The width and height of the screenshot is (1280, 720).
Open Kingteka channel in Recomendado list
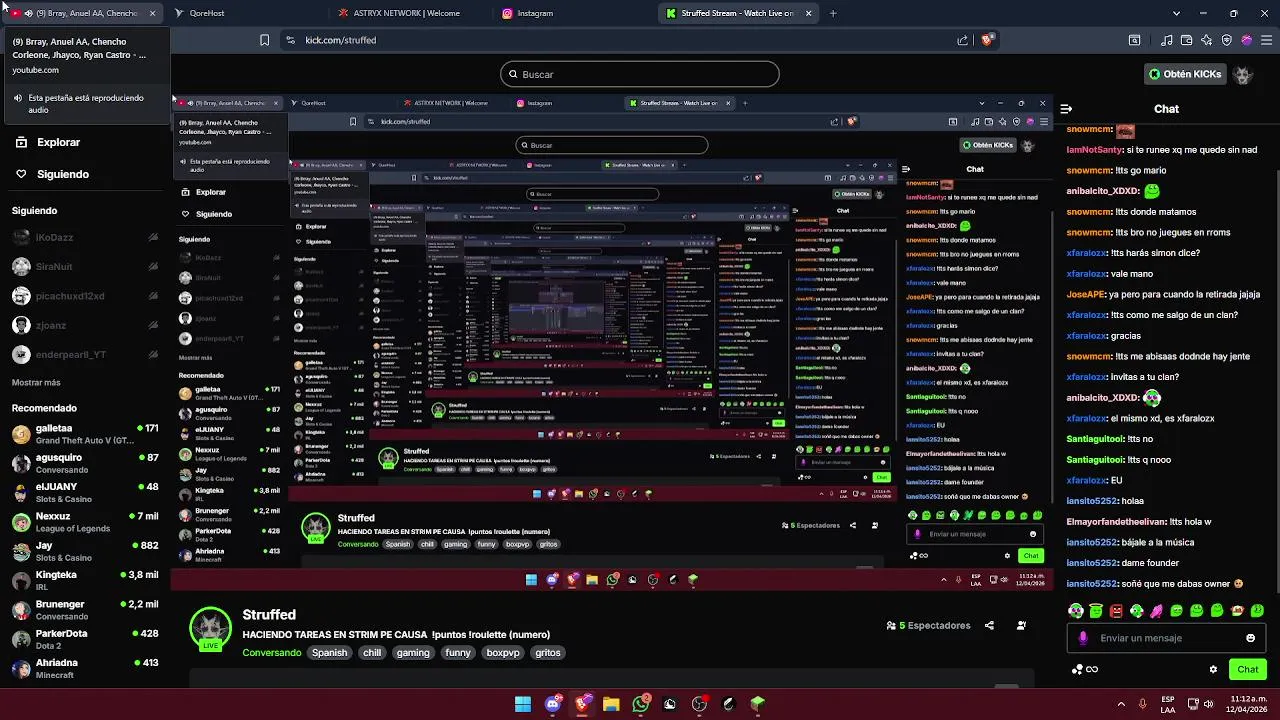85,581
